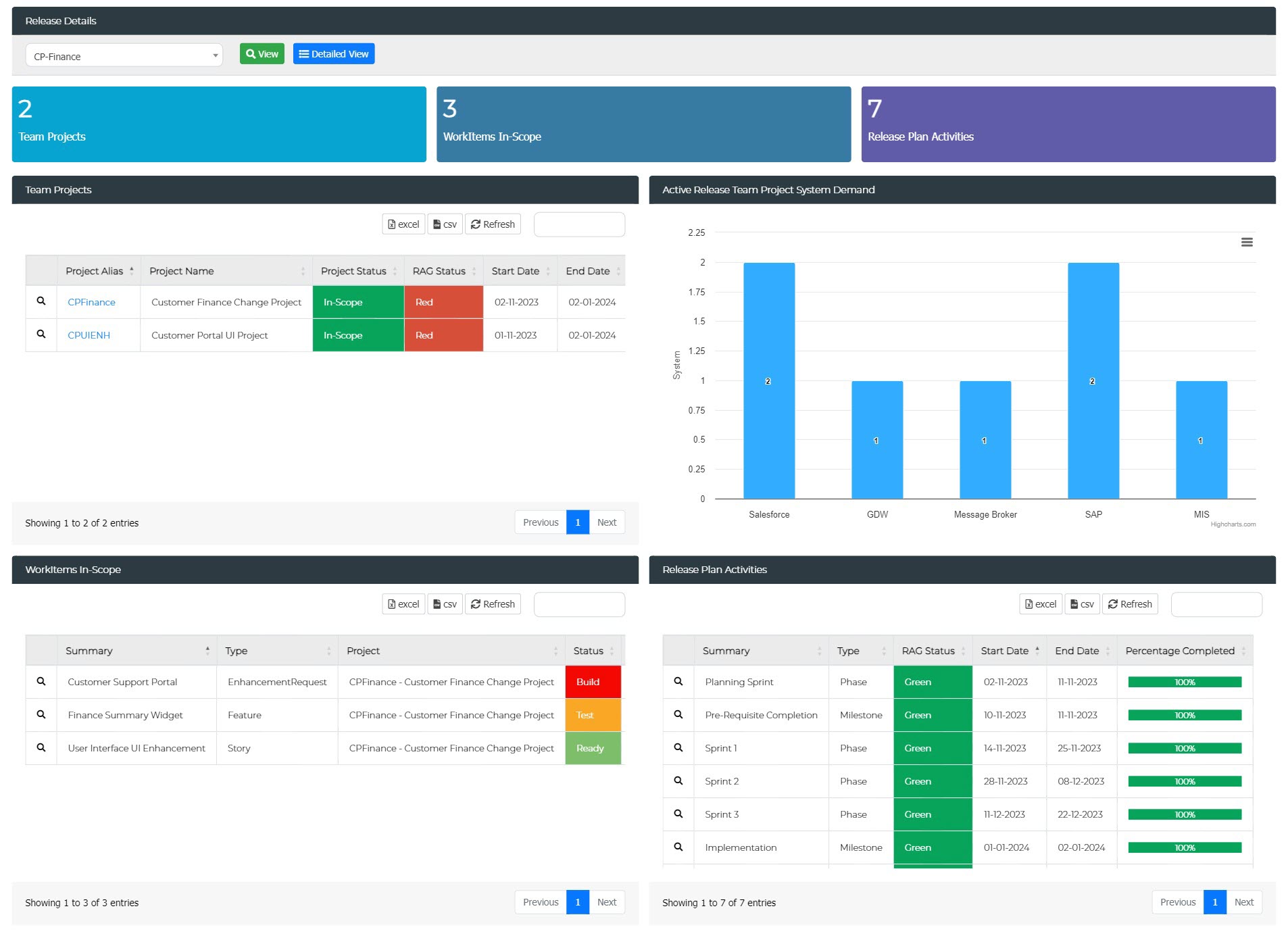Screen dimensions: 1288x942
Task: Click 'Customer Portal UI Project' name cell
Action: (x=226, y=335)
